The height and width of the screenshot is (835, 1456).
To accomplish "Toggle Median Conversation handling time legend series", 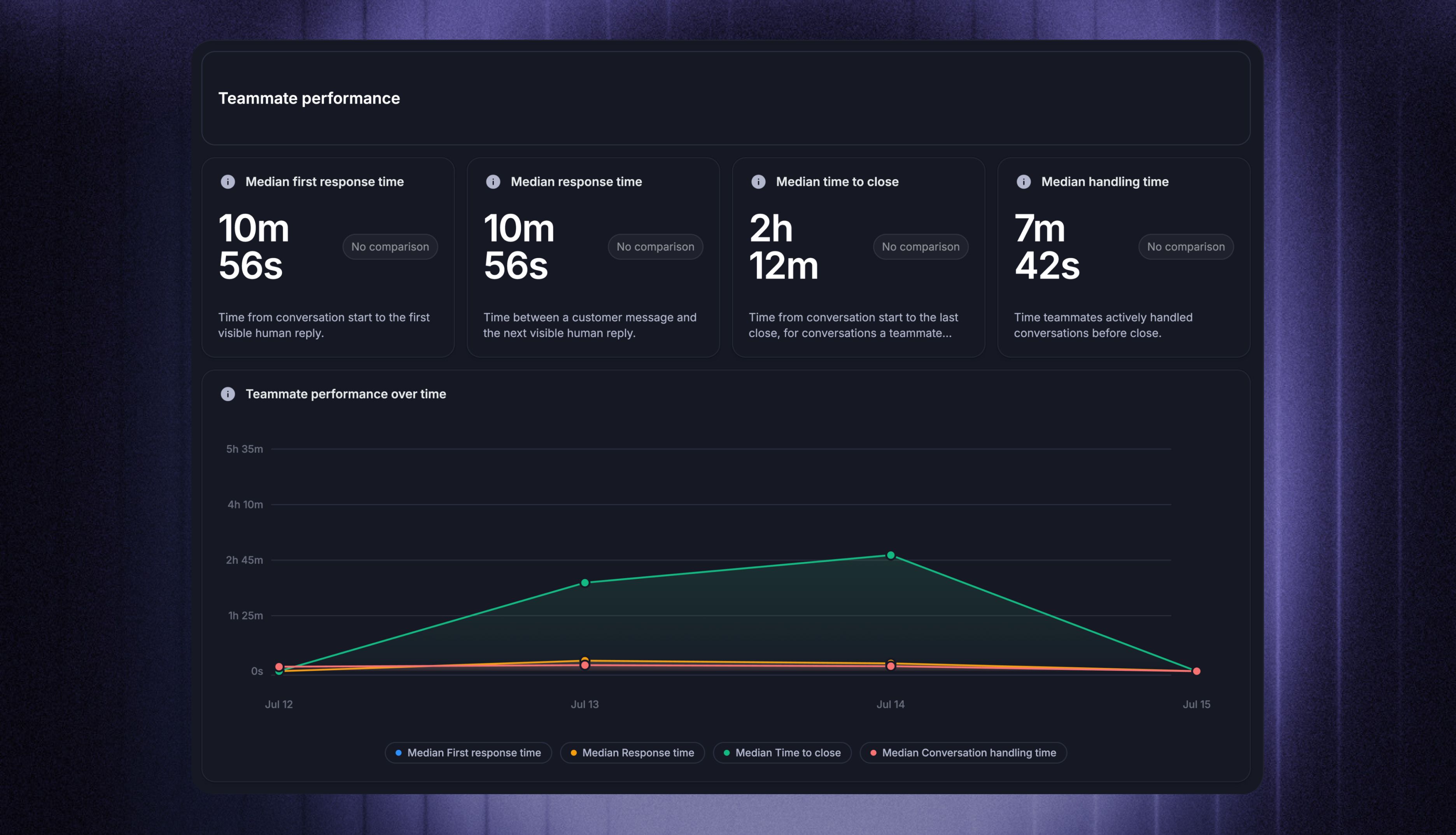I will click(x=963, y=753).
